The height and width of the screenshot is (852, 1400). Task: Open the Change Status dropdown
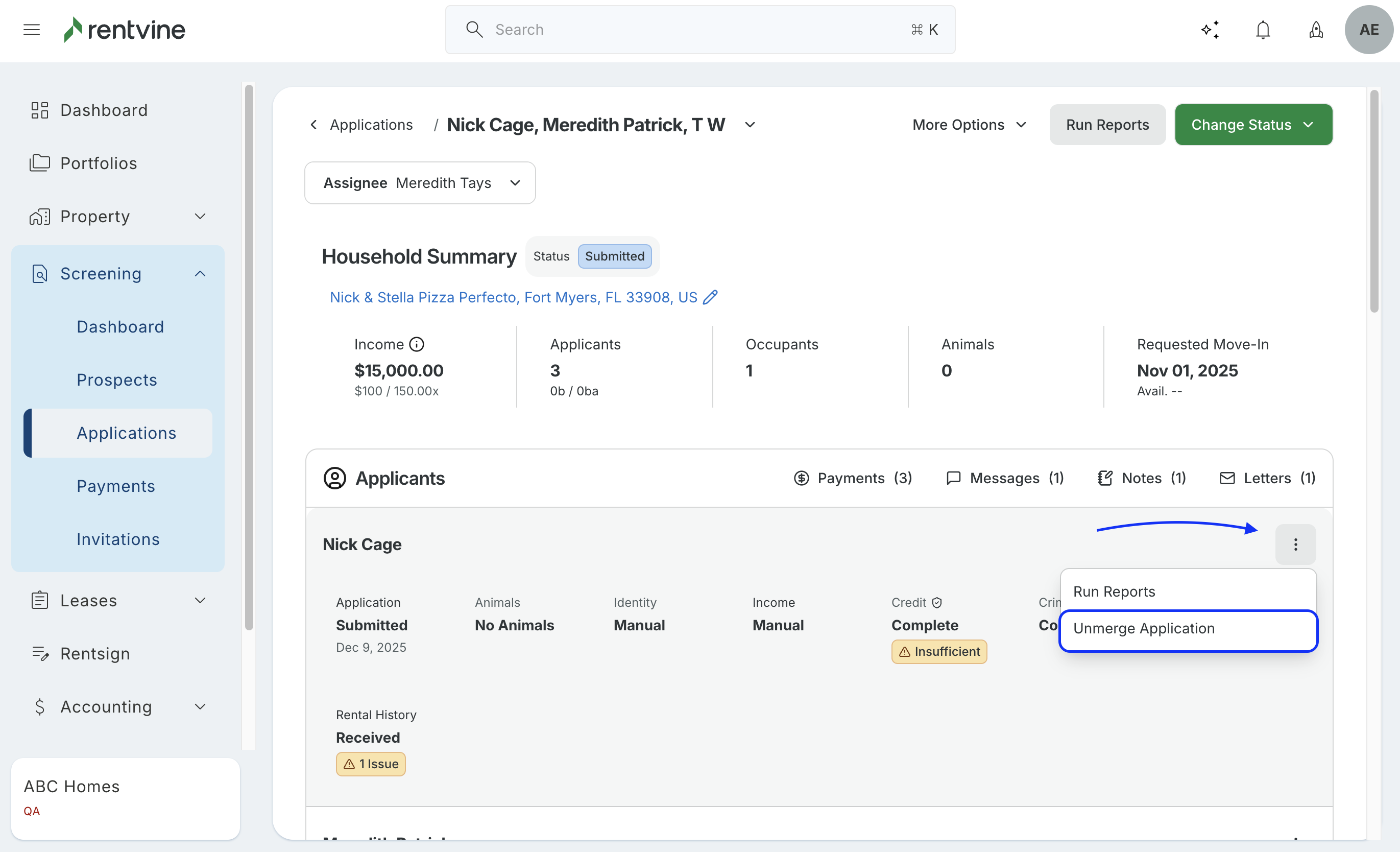[1253, 125]
